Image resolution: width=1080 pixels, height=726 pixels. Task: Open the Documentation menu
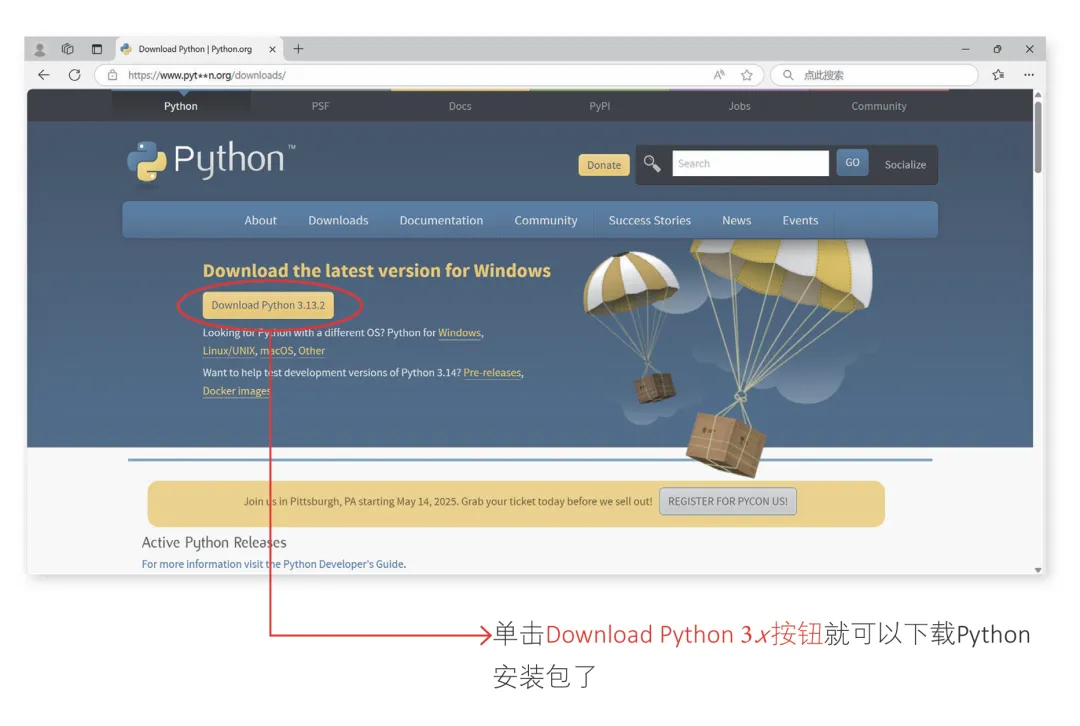442,220
